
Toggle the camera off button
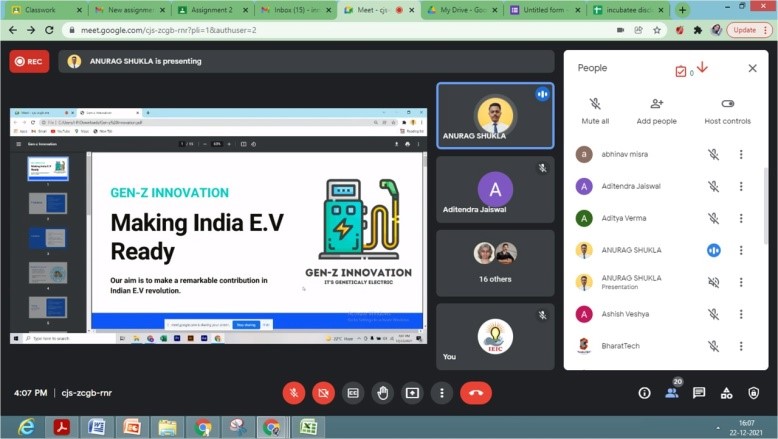[324, 393]
